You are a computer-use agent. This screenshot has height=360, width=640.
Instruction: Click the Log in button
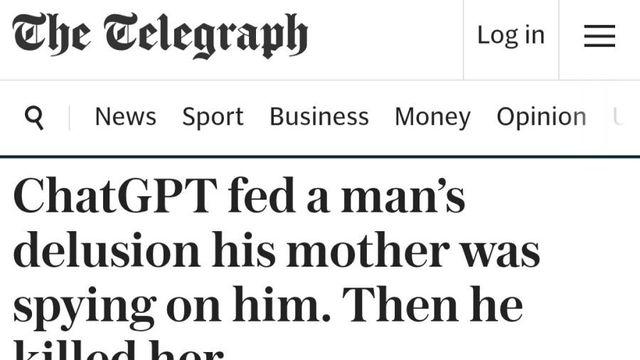pyautogui.click(x=511, y=35)
